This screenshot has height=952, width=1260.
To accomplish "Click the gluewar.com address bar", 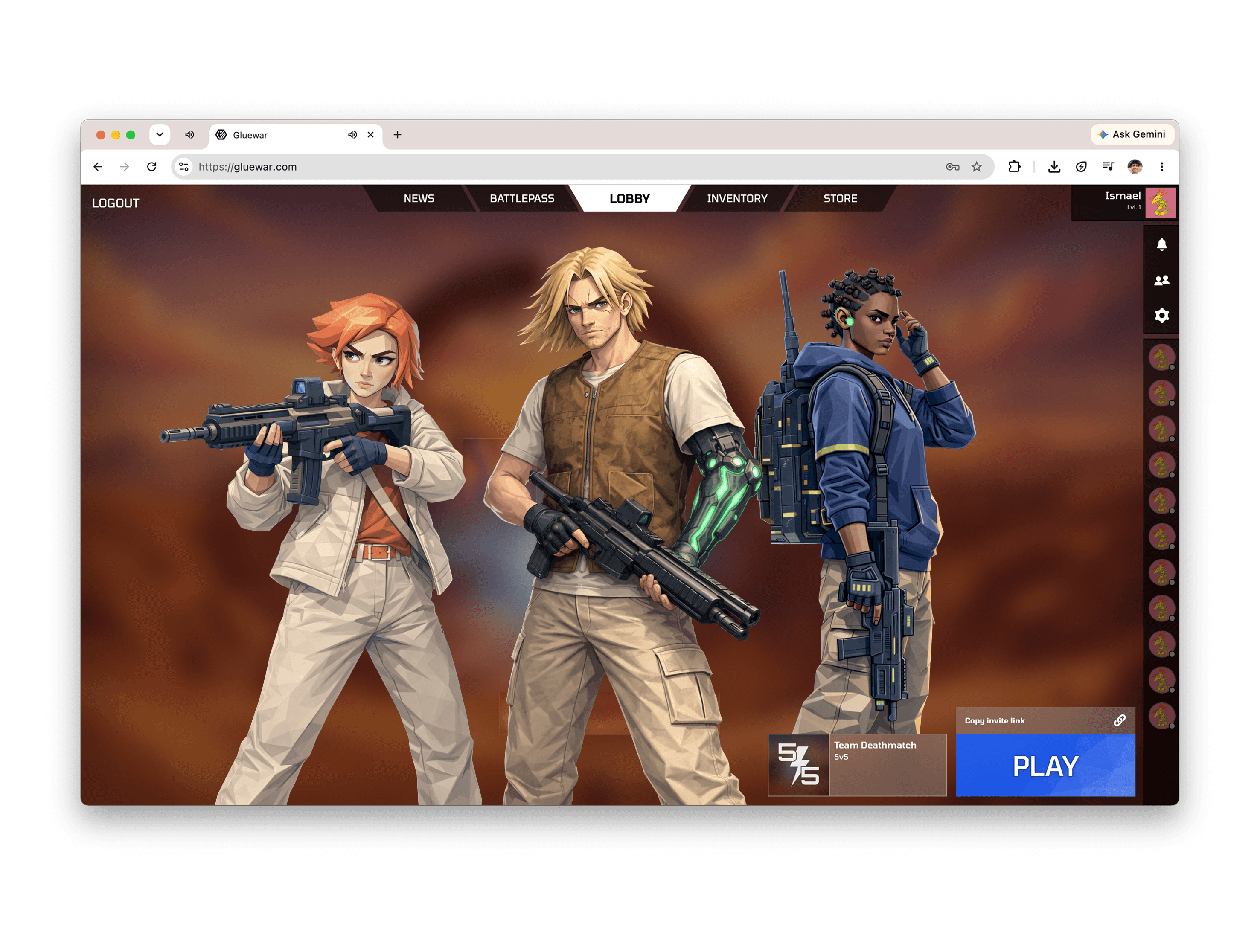I will click(x=564, y=167).
